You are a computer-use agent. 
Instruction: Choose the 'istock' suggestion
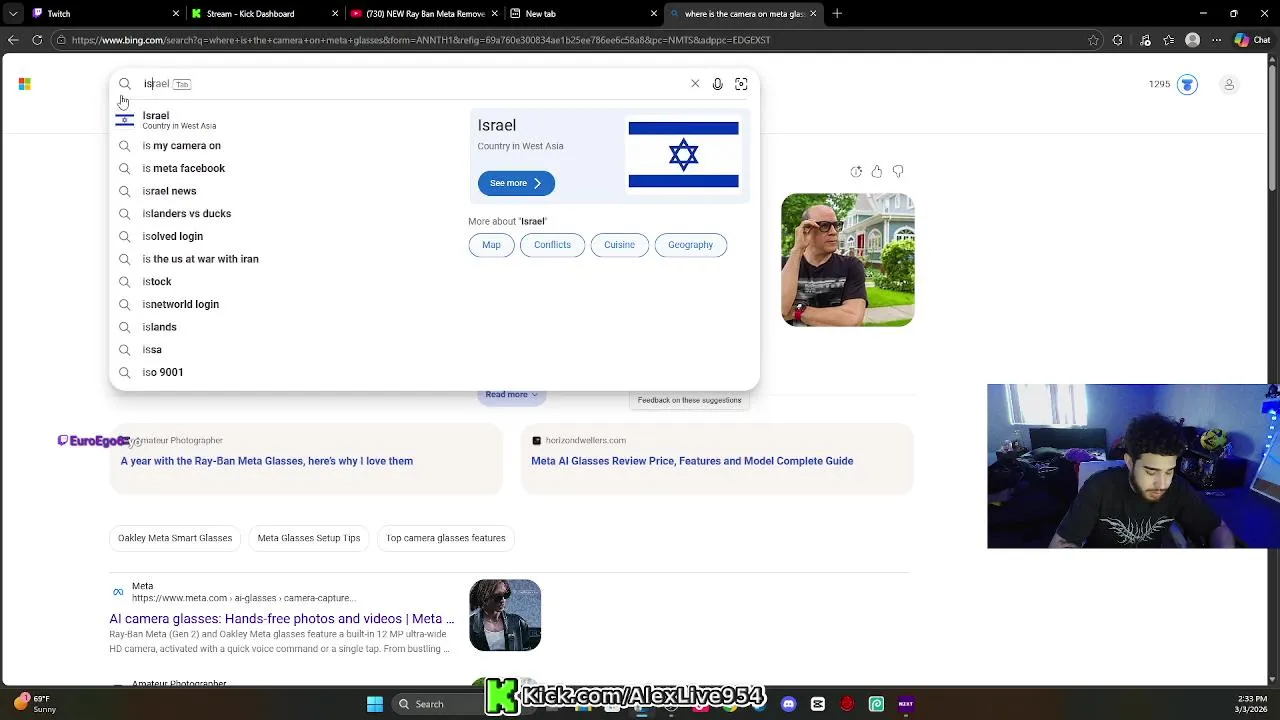coord(285,281)
